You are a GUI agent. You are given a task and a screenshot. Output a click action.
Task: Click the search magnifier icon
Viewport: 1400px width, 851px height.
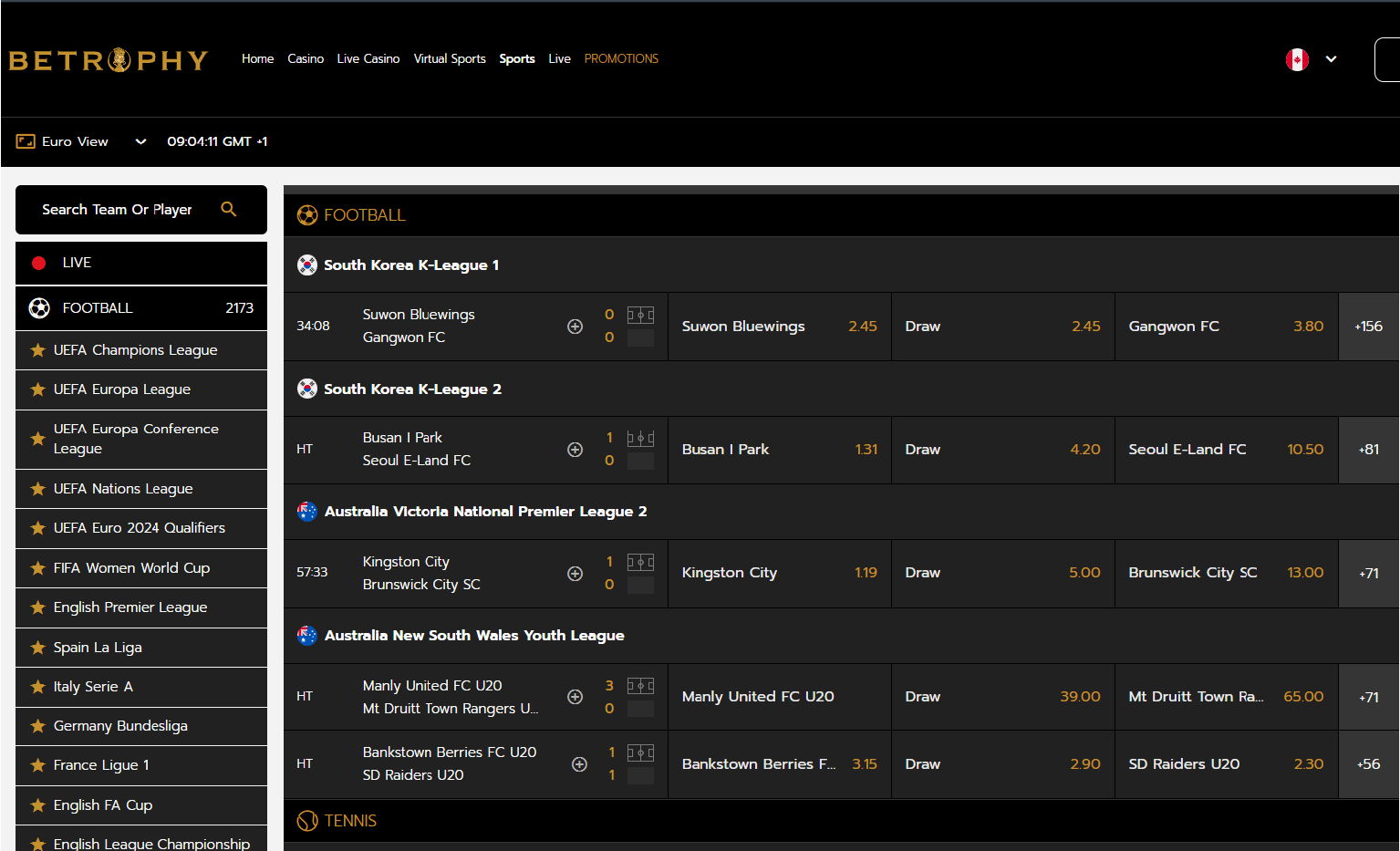click(x=228, y=209)
